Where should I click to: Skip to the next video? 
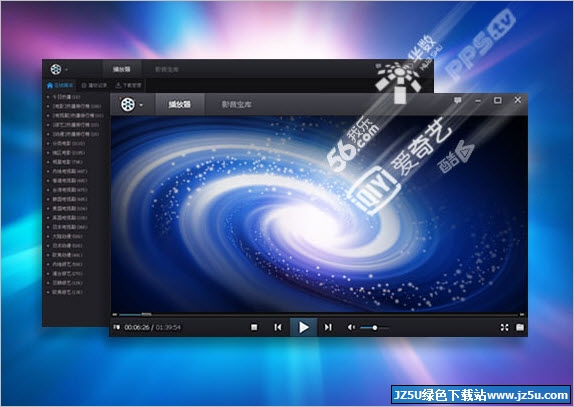[328, 327]
